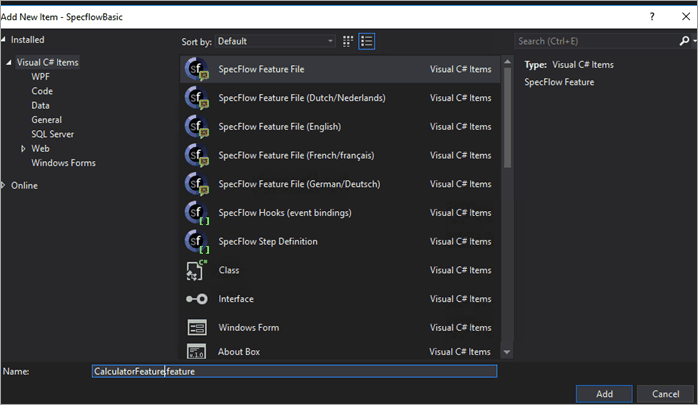Click the German/Deutsch feature file icon
The image size is (698, 405).
(x=197, y=184)
